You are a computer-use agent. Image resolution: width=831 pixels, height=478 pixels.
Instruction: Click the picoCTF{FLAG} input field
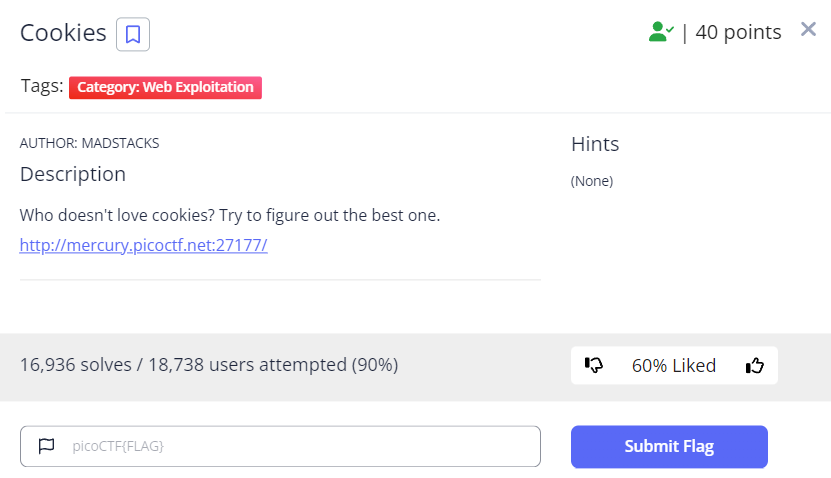pos(300,446)
